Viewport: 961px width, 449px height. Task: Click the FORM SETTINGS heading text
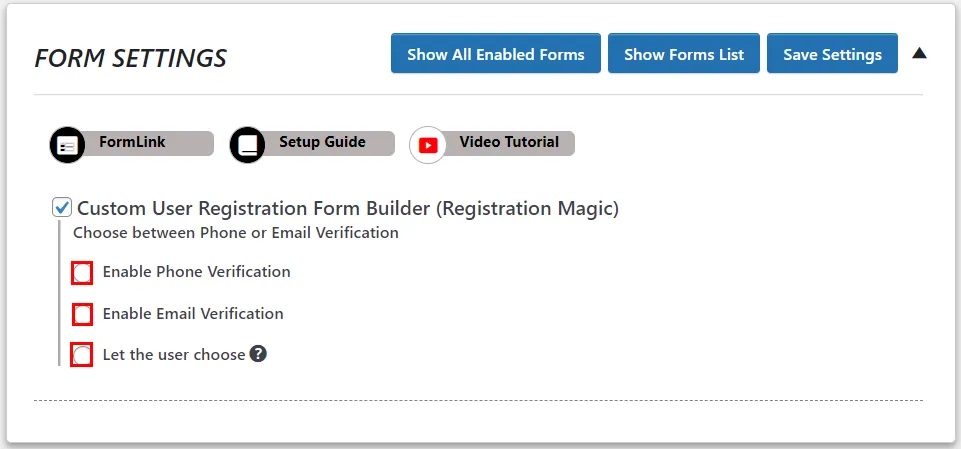131,58
